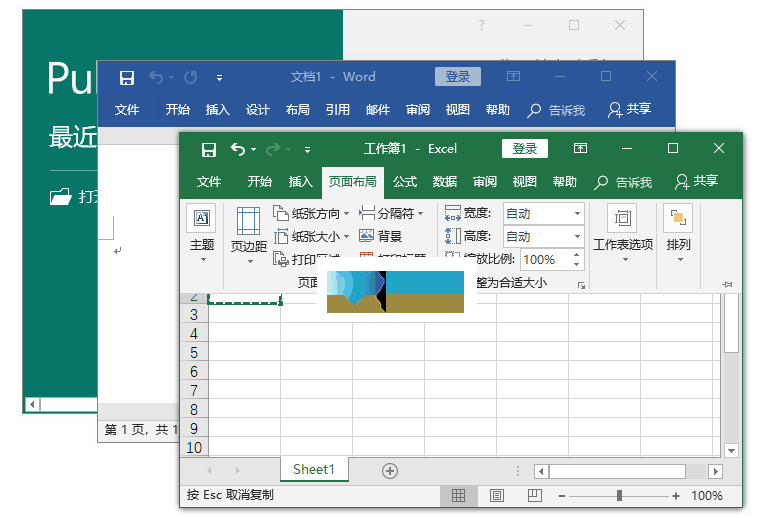Screen dimensions: 778x518
Task: Click Save icon in Word window
Action: click(127, 78)
